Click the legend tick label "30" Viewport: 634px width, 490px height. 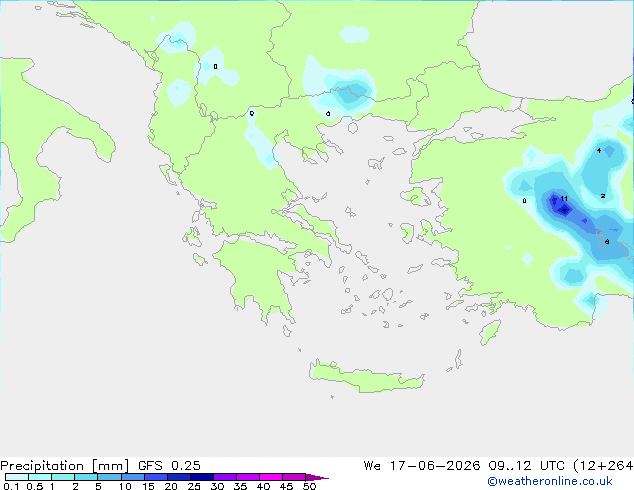click(217, 486)
